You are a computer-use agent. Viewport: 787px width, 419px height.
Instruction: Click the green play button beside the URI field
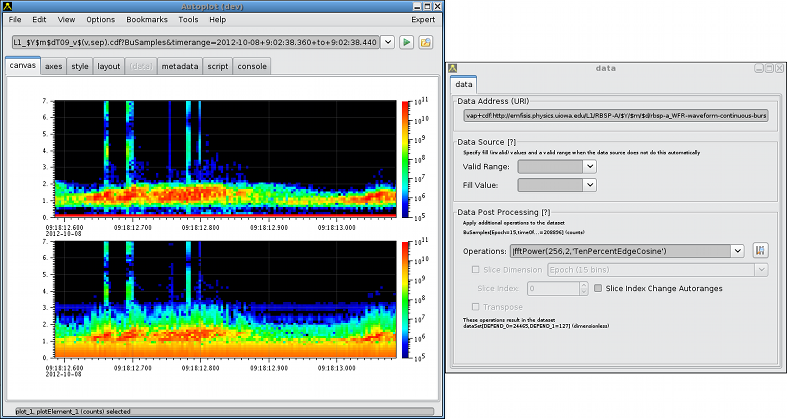[406, 42]
